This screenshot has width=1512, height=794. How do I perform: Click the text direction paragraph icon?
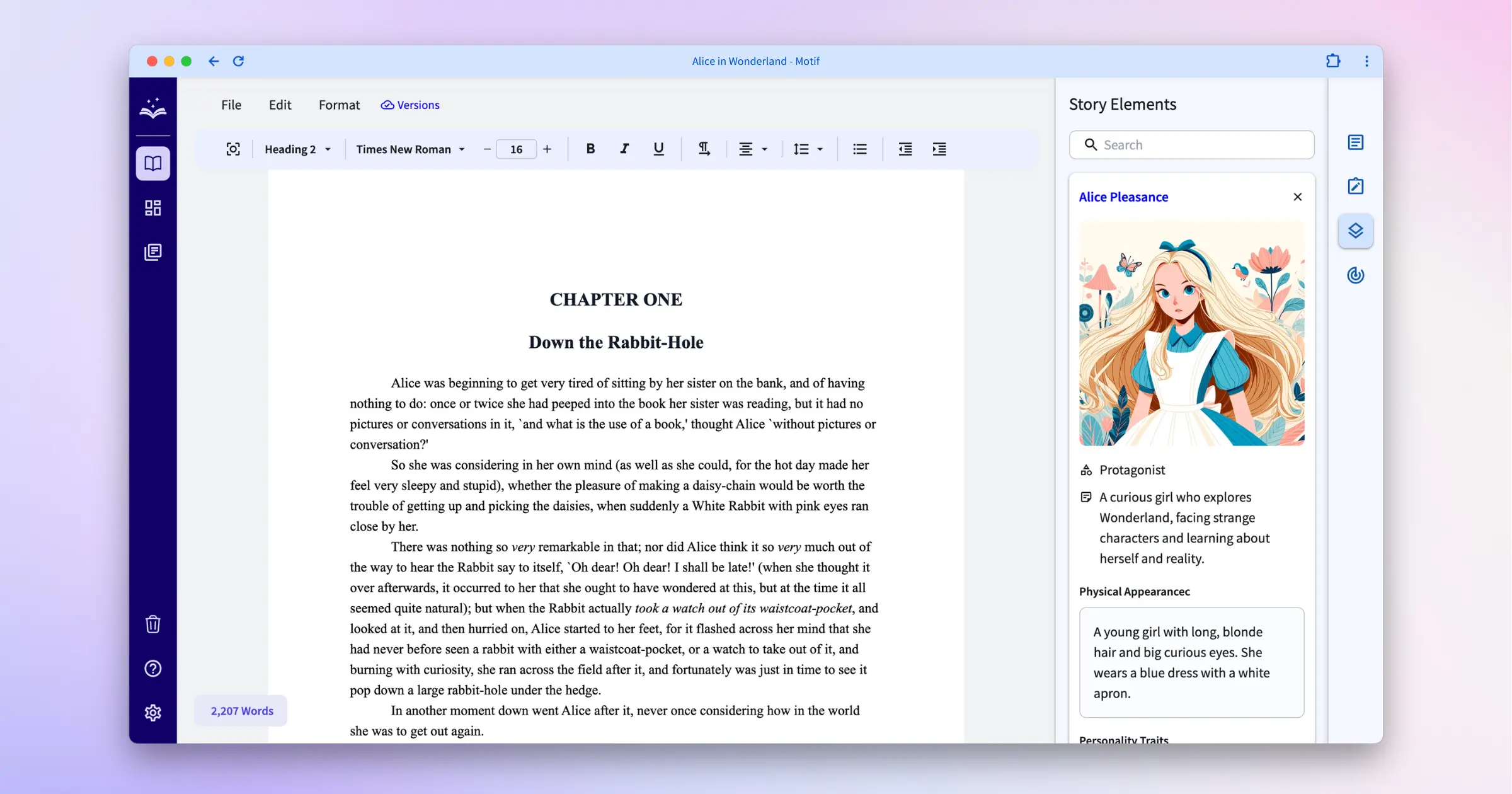click(x=704, y=149)
